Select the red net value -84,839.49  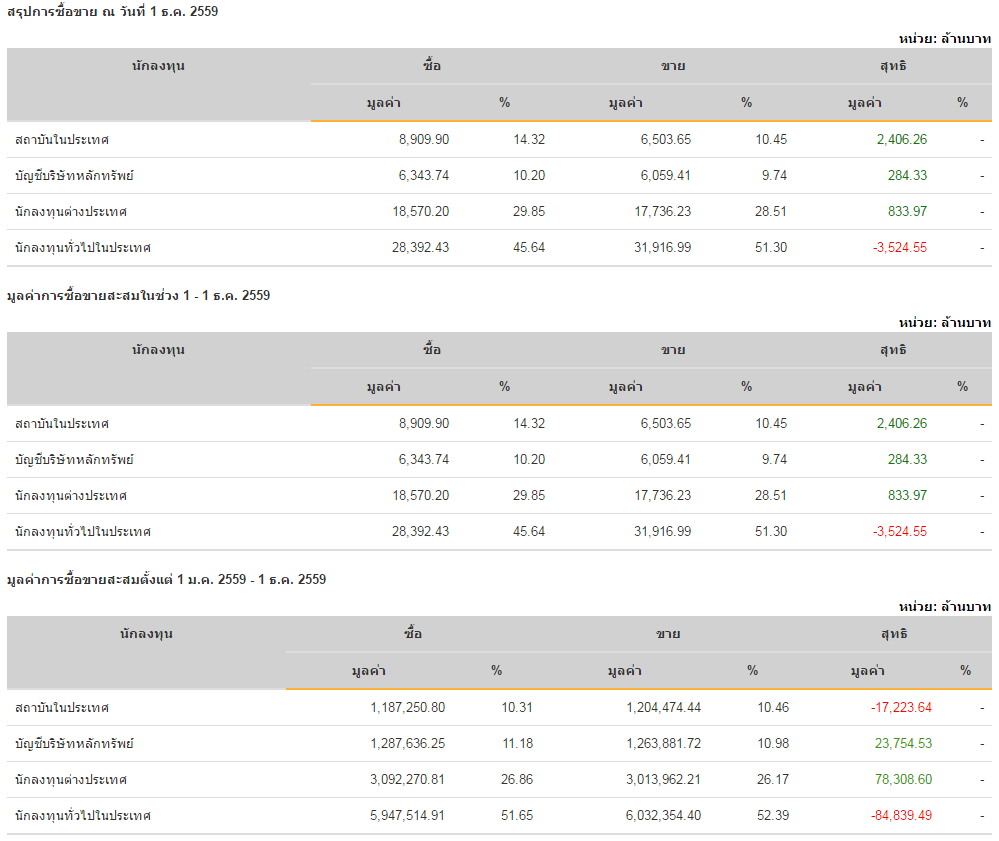[901, 816]
